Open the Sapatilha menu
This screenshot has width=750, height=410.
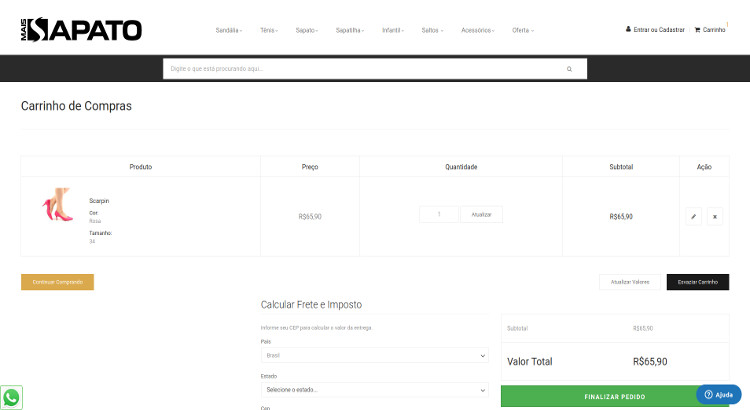tap(350, 30)
